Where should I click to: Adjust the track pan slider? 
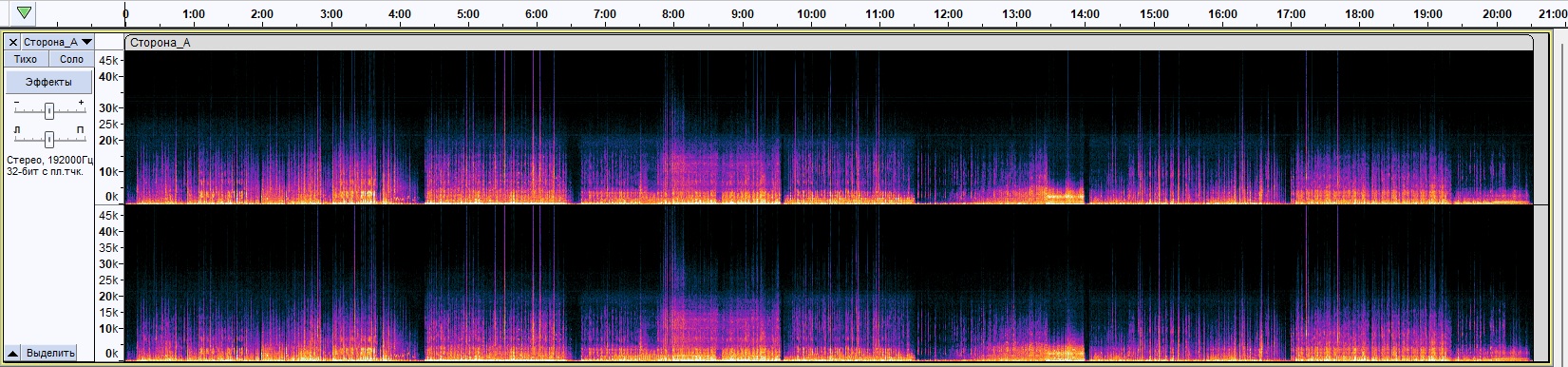pos(49,139)
